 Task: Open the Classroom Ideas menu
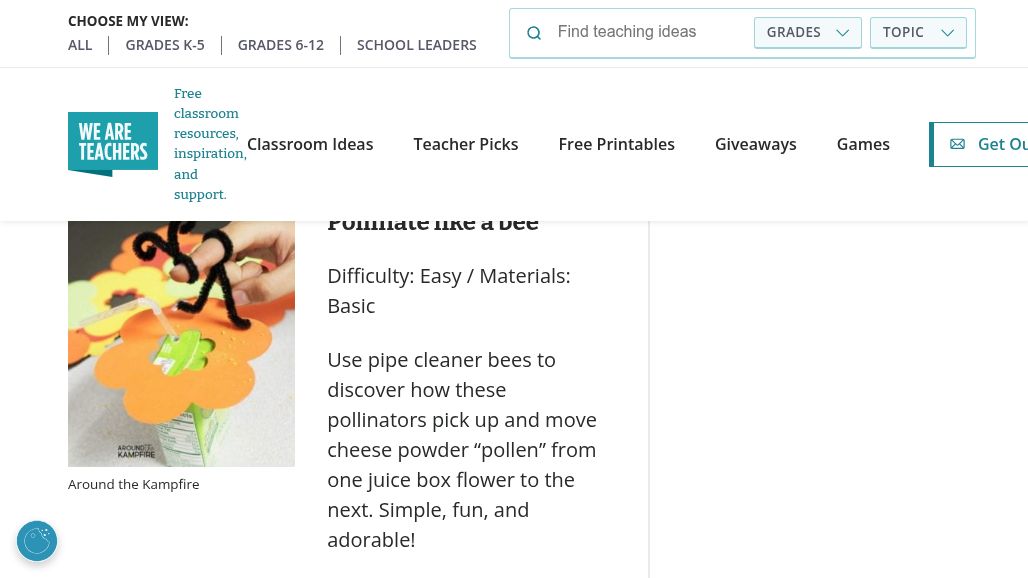pyautogui.click(x=310, y=144)
